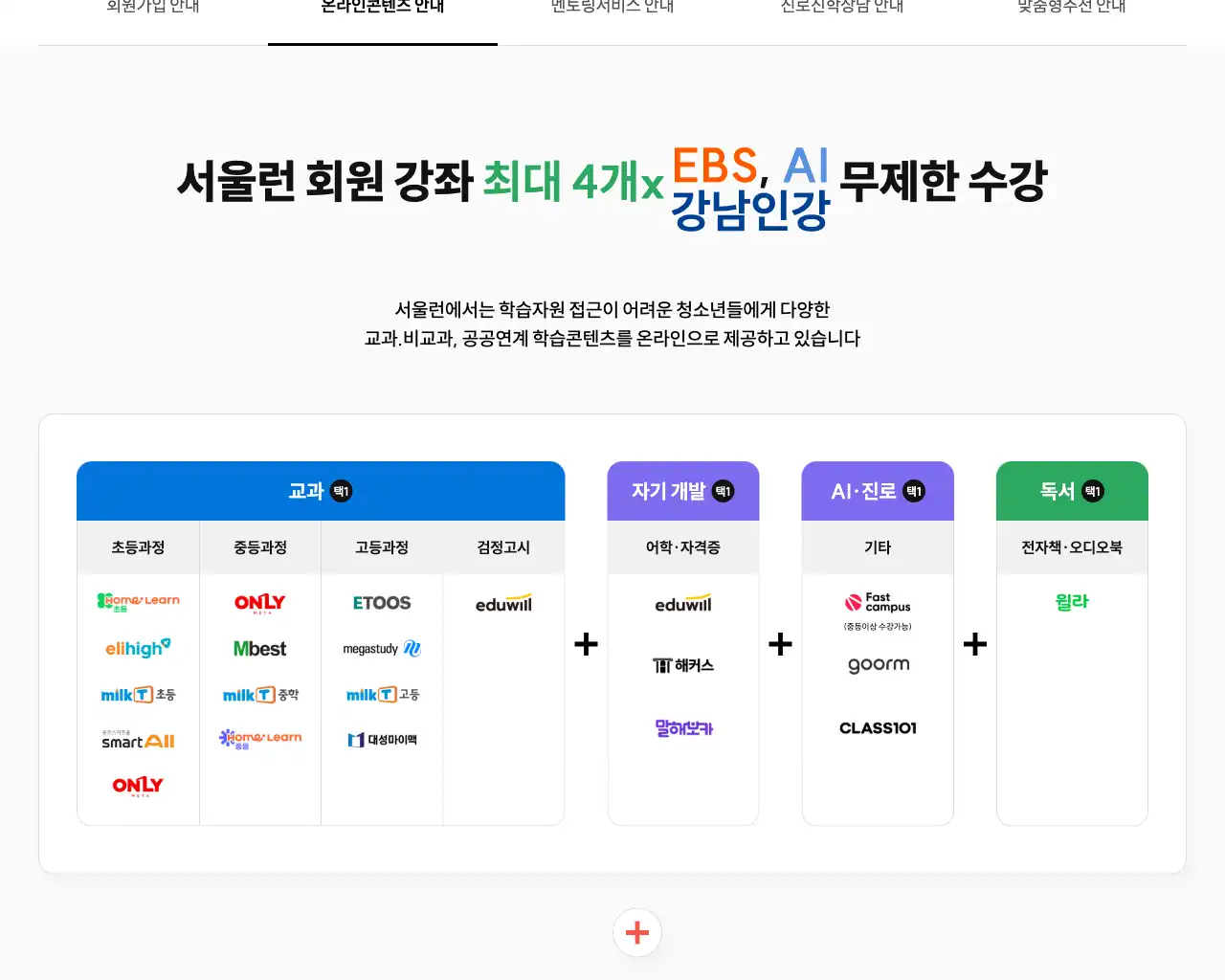The image size is (1225, 980).
Task: Click the AI·진로 category header
Action: (x=878, y=491)
